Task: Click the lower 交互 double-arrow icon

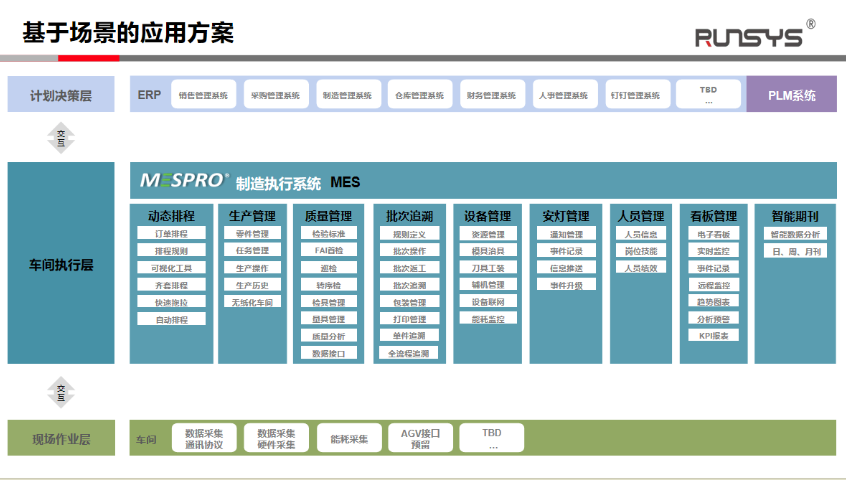Action: 61,392
